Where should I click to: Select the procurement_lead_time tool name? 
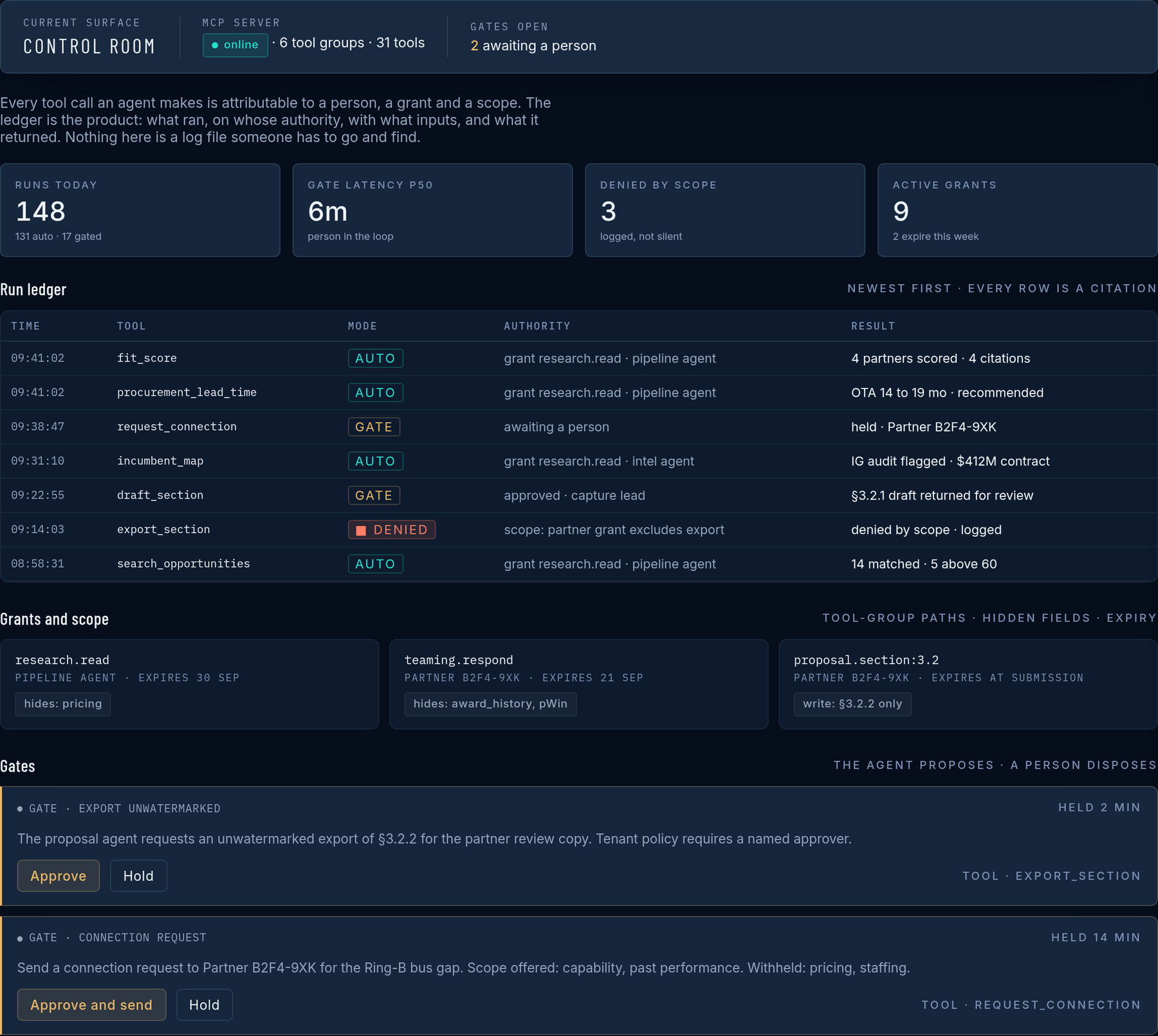click(x=187, y=392)
